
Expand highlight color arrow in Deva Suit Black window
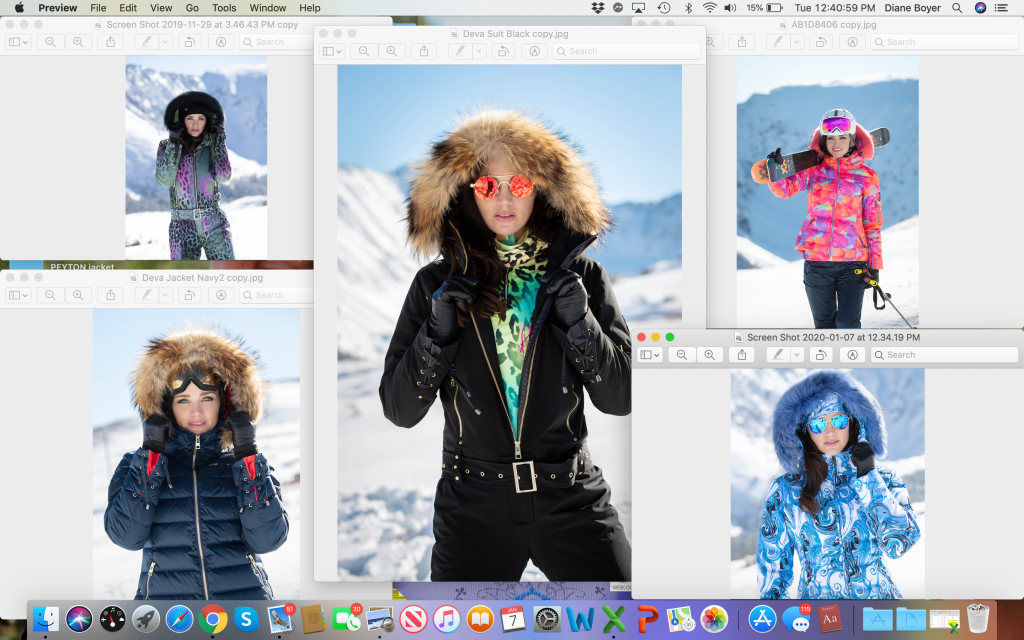pos(479,51)
